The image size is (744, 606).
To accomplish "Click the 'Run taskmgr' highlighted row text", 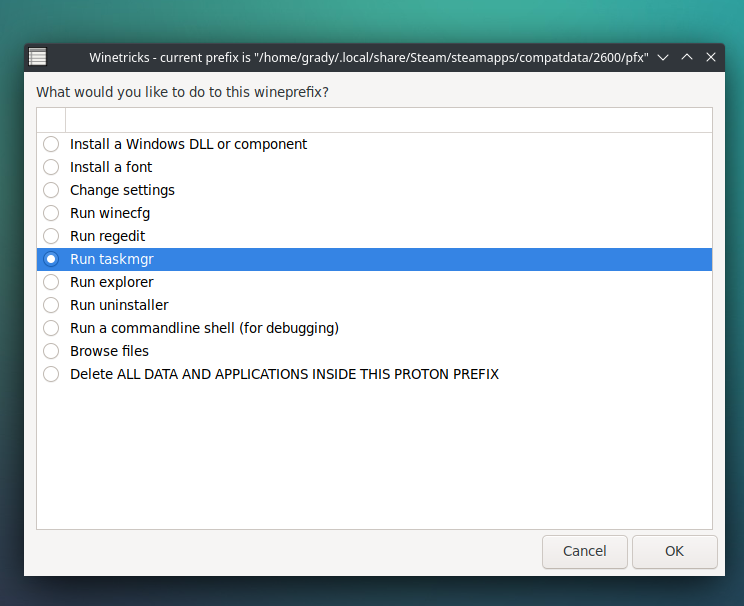I will (x=111, y=259).
